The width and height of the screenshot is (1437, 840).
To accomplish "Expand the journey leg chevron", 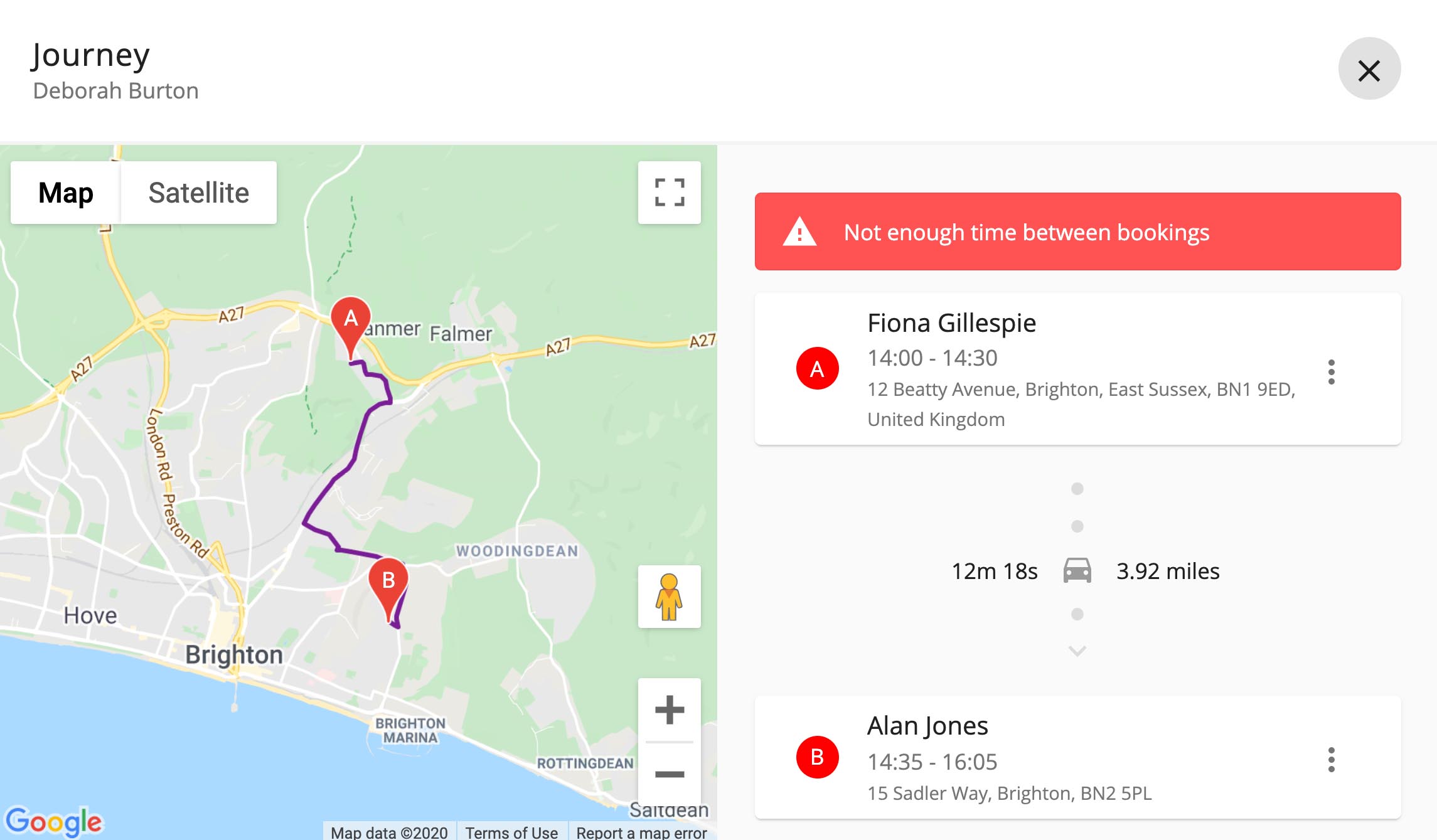I will 1077,651.
